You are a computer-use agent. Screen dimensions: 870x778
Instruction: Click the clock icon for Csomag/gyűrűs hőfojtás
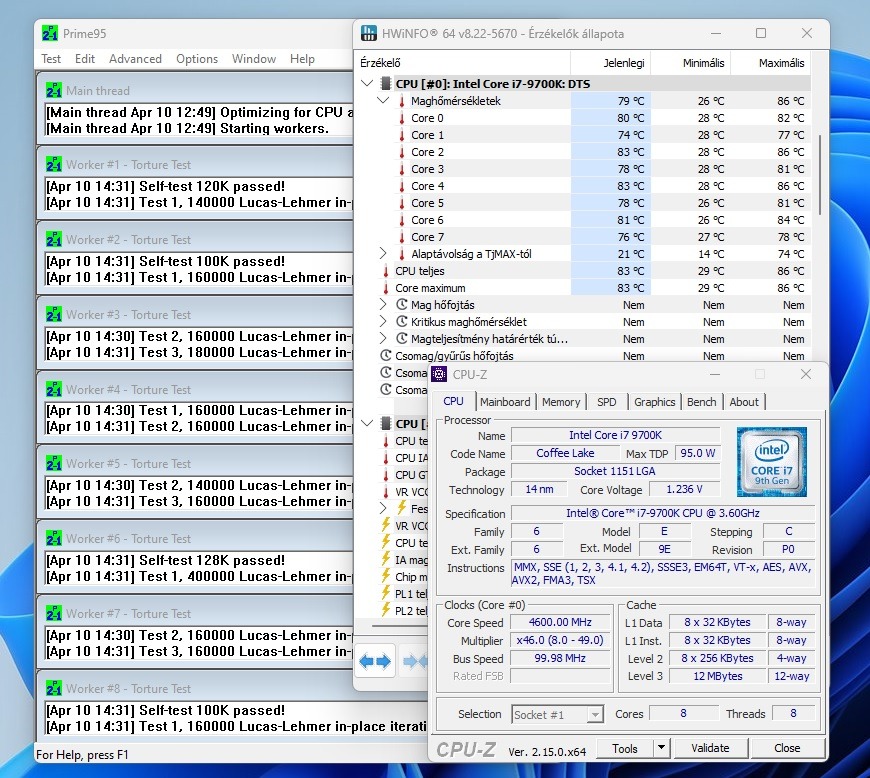(386, 356)
